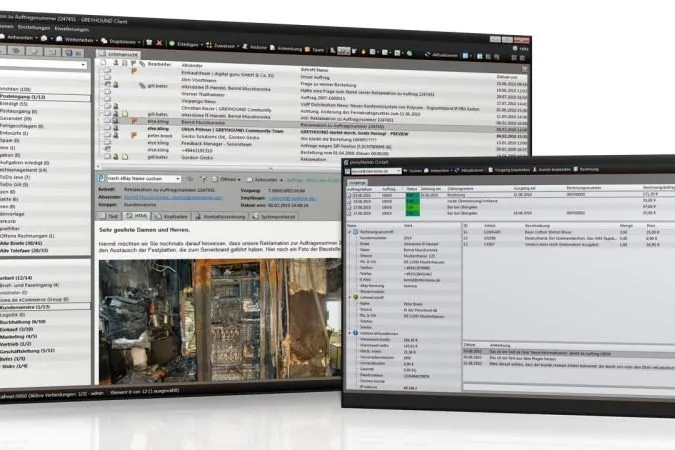Open the Einstellungen menu

(34, 28)
